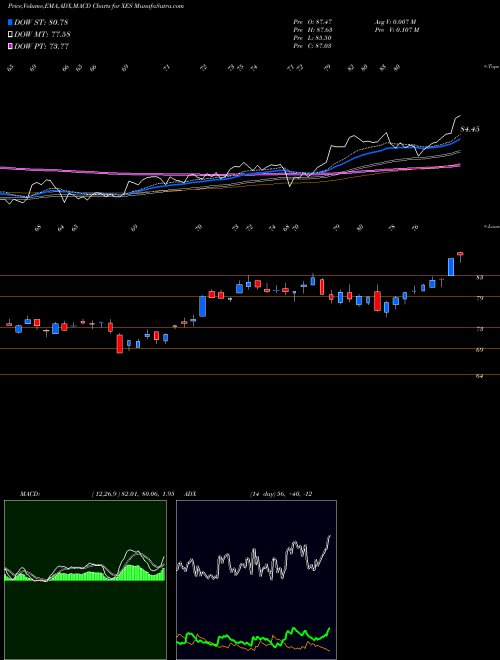Click the 79 price axis label
This screenshot has width=500, height=660.
[480, 298]
